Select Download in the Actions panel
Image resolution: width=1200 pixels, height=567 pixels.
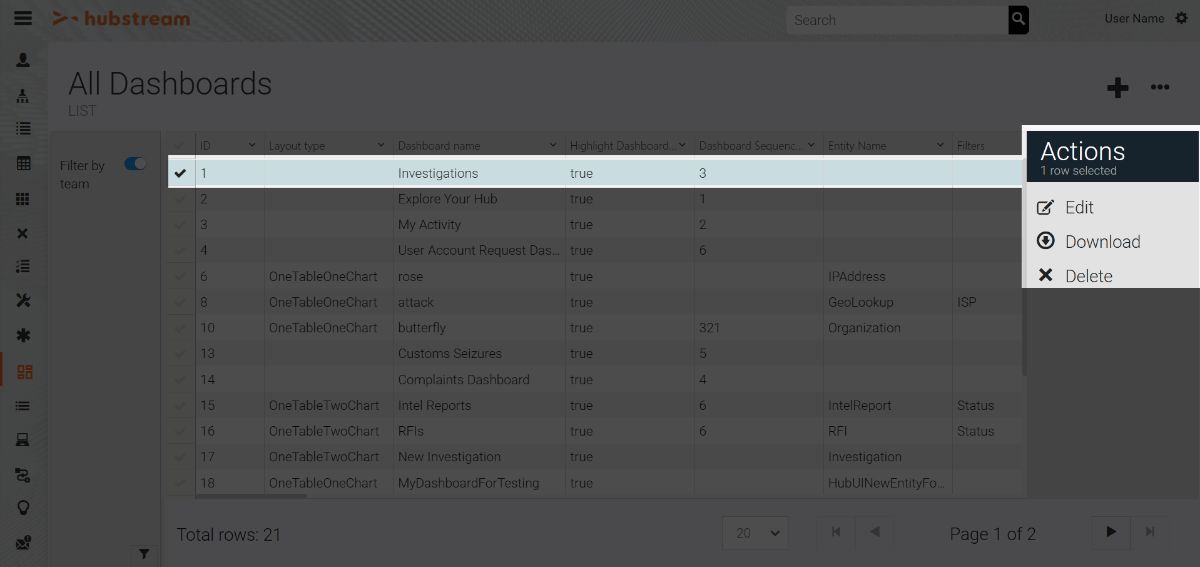click(x=1101, y=242)
